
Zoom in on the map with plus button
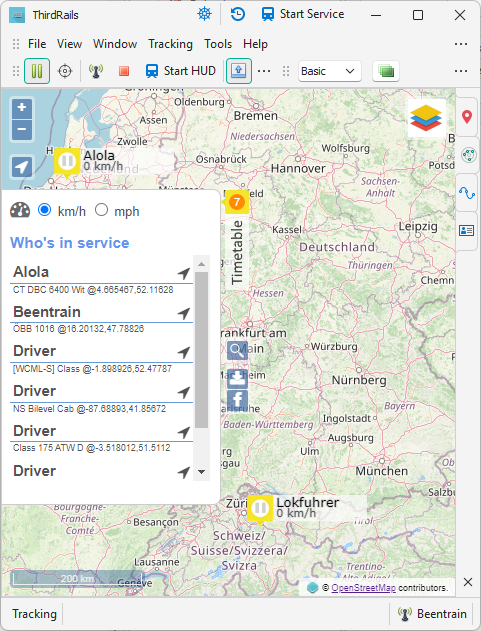coord(22,108)
